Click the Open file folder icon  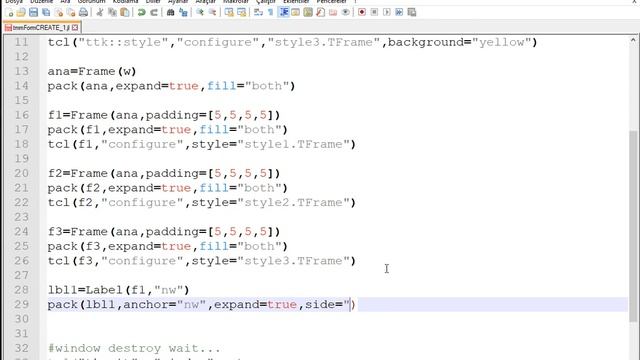21,12
